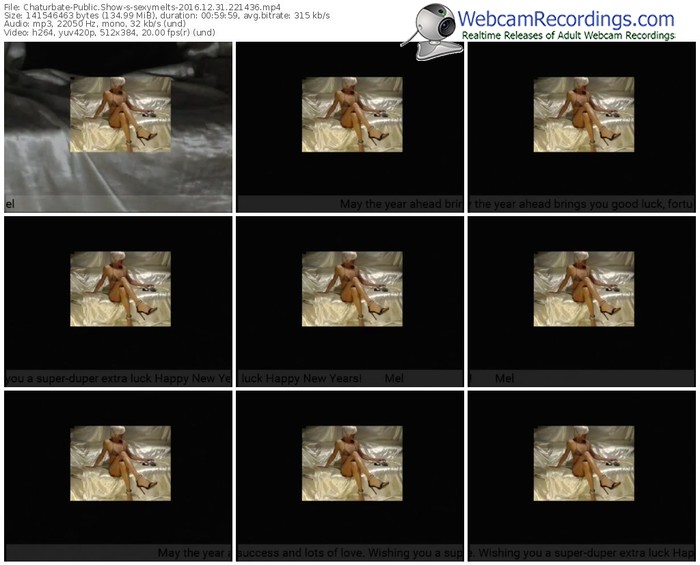Image resolution: width=700 pixels, height=565 pixels.
Task: Open the frame captioned 'May the year a'
Action: (118, 476)
